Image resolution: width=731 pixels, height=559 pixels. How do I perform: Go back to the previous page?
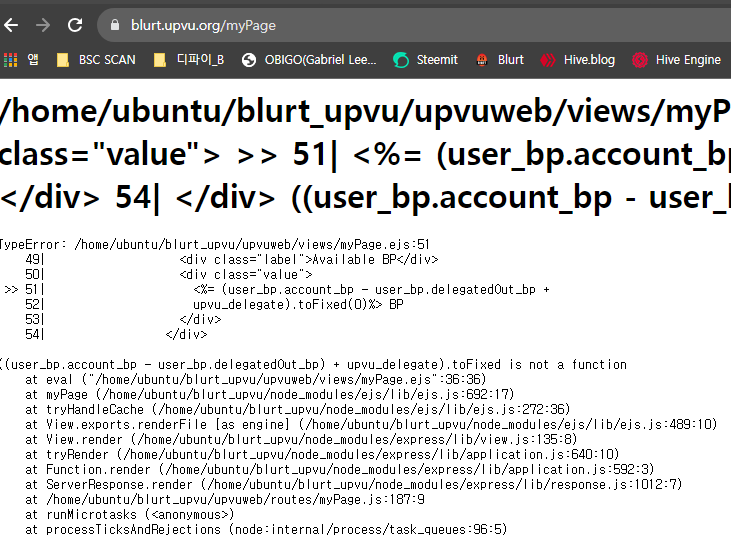[x=12, y=25]
